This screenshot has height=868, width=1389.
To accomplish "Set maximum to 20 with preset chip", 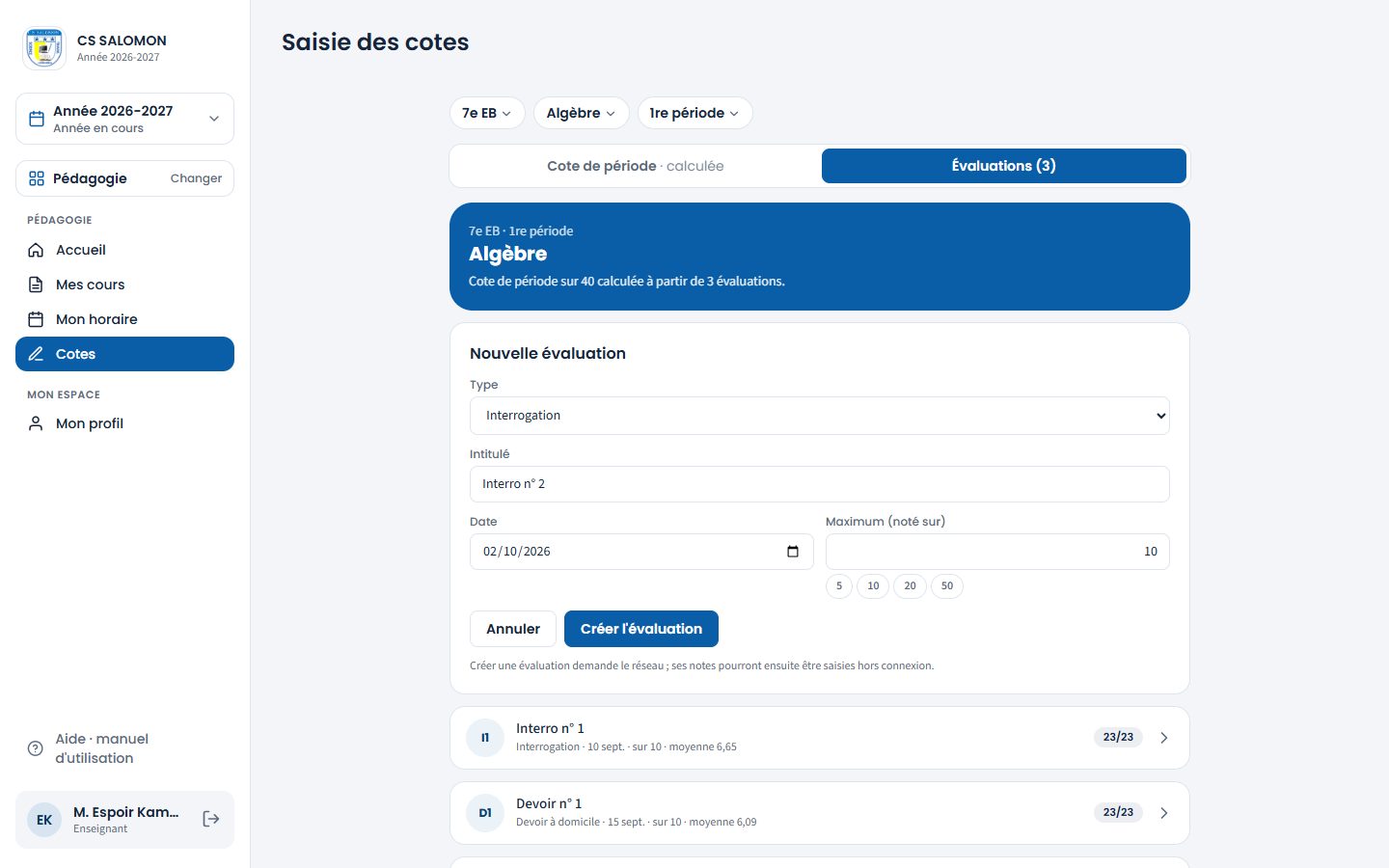I will tap(910, 585).
